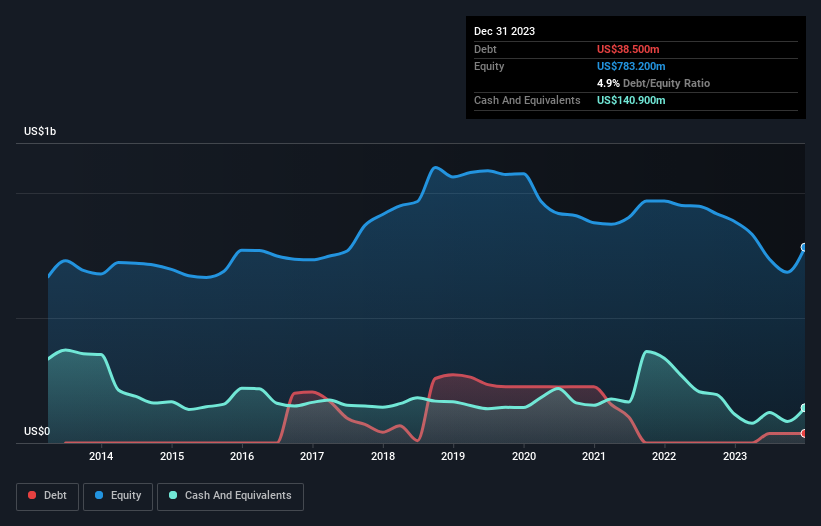
Task: Toggle the Equity series legend button
Action: pyautogui.click(x=118, y=496)
